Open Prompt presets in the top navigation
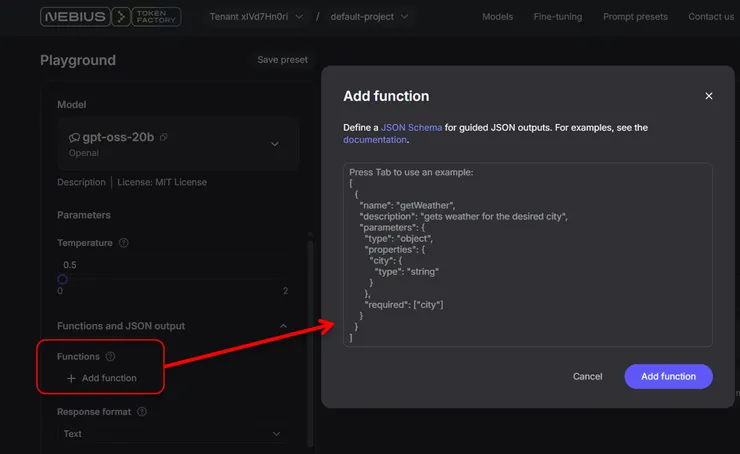 634,17
